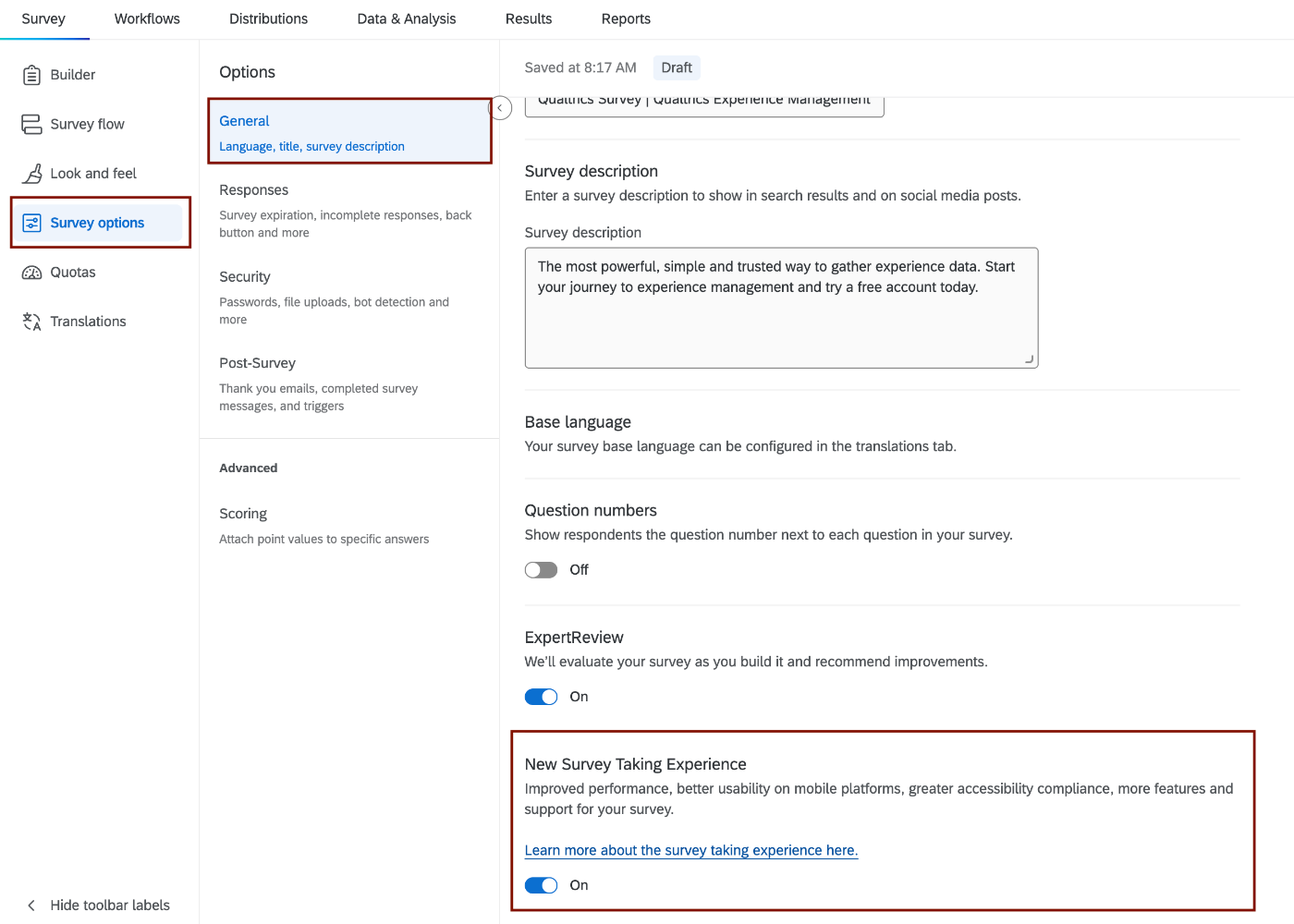
Task: Open the Quotas panel icon
Action: [x=31, y=272]
